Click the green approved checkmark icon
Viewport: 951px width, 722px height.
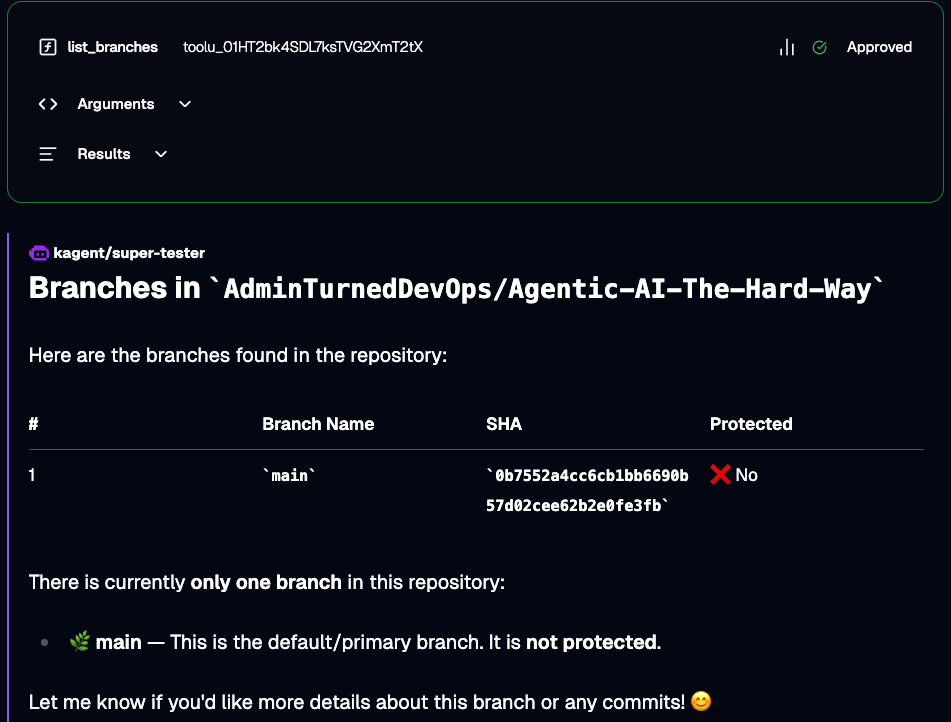click(820, 47)
